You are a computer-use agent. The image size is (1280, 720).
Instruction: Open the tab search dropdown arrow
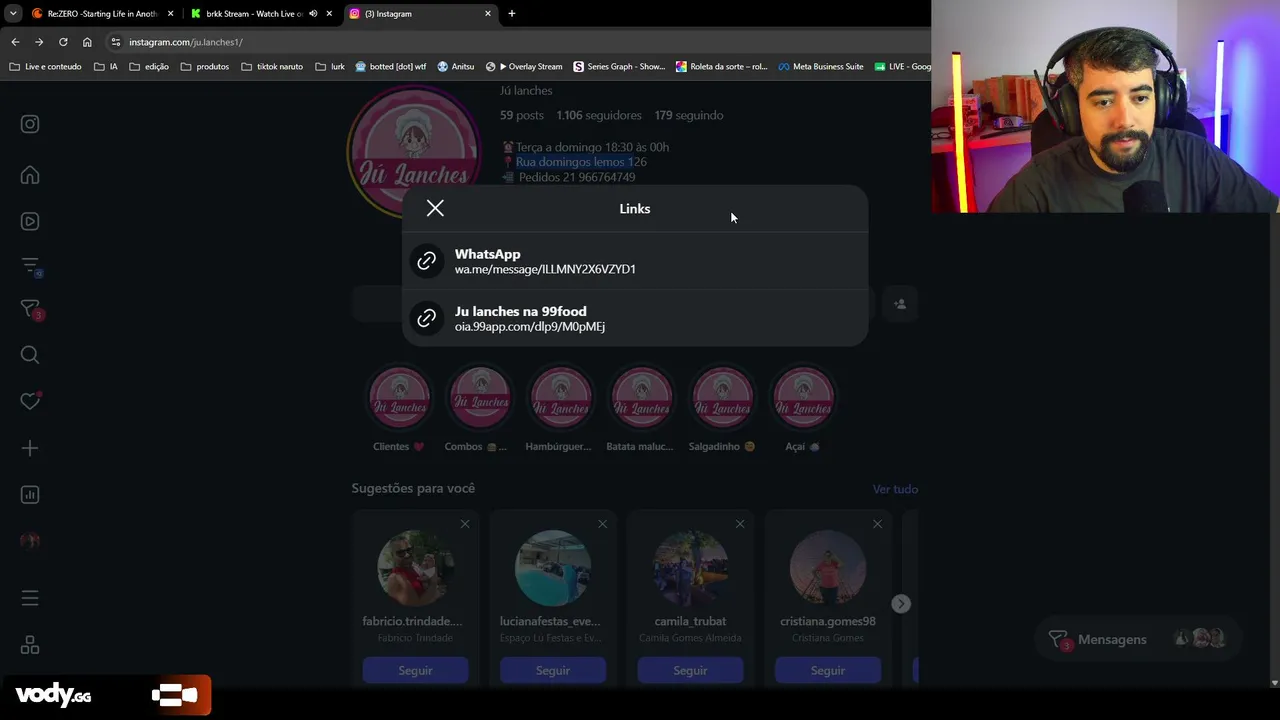point(13,14)
